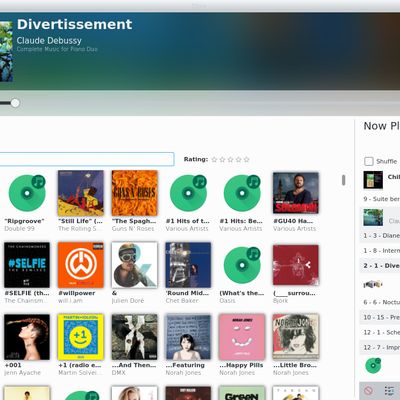The image size is (400, 400).
Task: Open the #1 Hits: Be... album disc icon
Action: pos(242,193)
